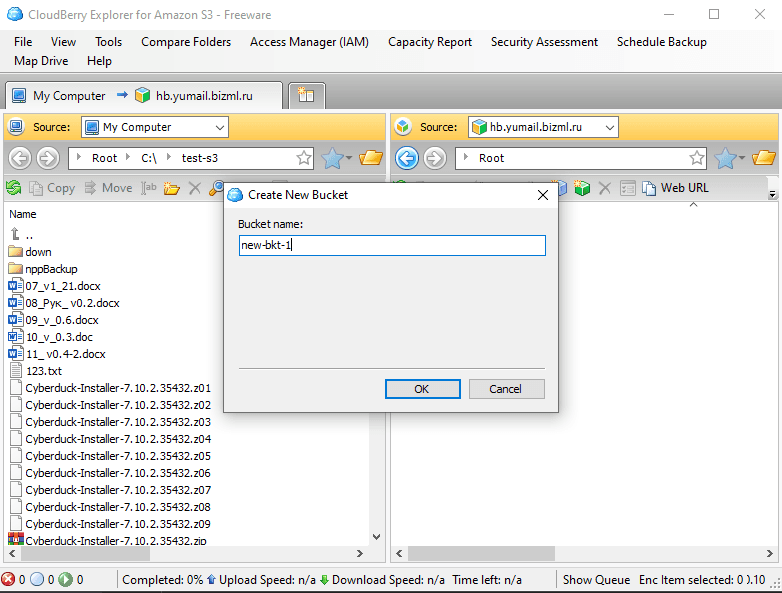Expand the Root breadcrumb arrow in left path
The height and width of the screenshot is (593, 782).
pos(79,157)
